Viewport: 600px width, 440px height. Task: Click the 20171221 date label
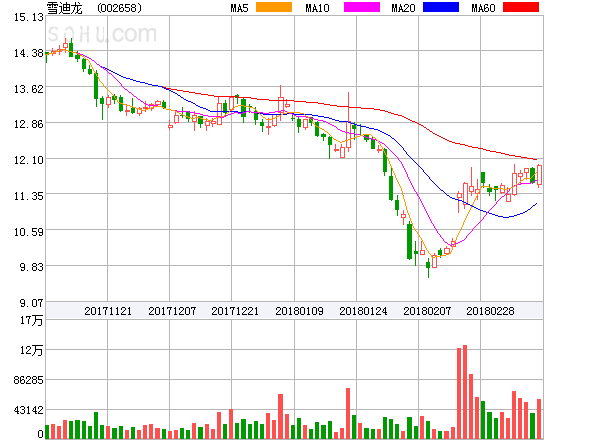click(235, 311)
